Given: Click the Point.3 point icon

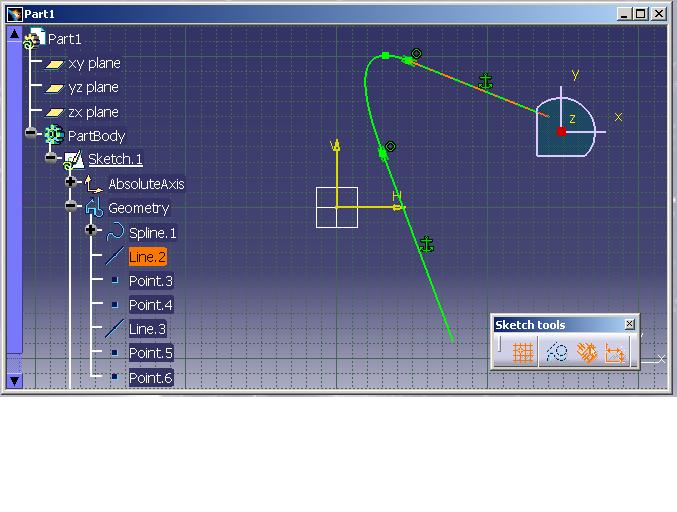Looking at the screenshot, I should [115, 280].
